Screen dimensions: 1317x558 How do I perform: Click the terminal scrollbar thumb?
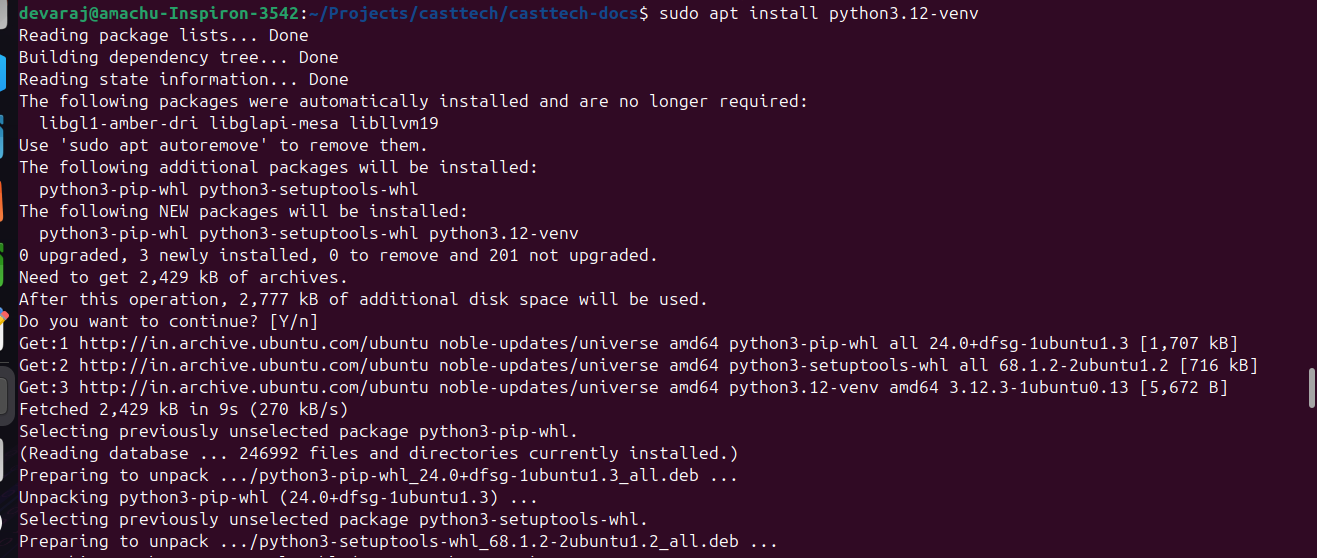tap(1312, 388)
